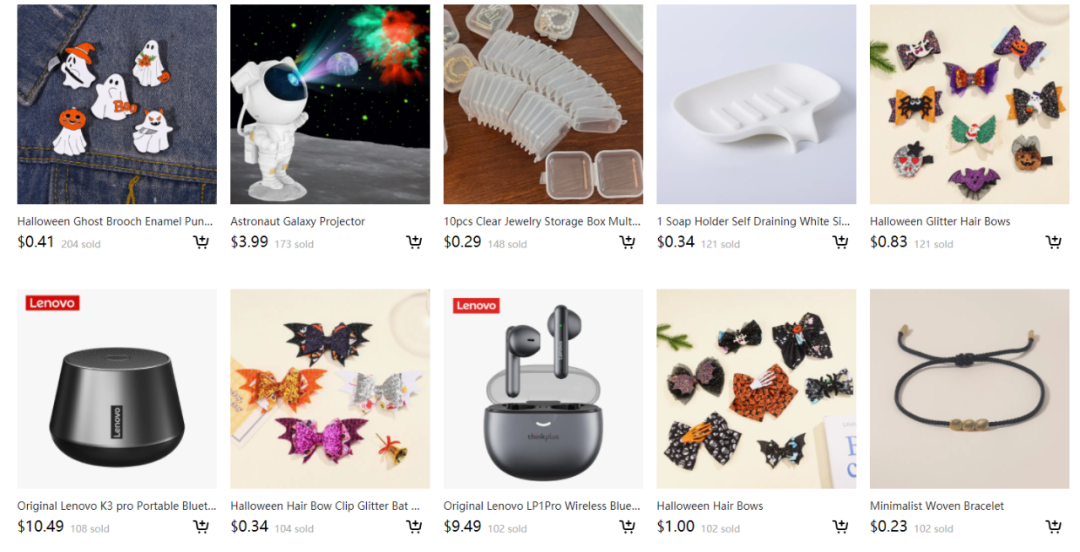The width and height of the screenshot is (1080, 552).
Task: View the woven bracelet product image
Action: (970, 389)
